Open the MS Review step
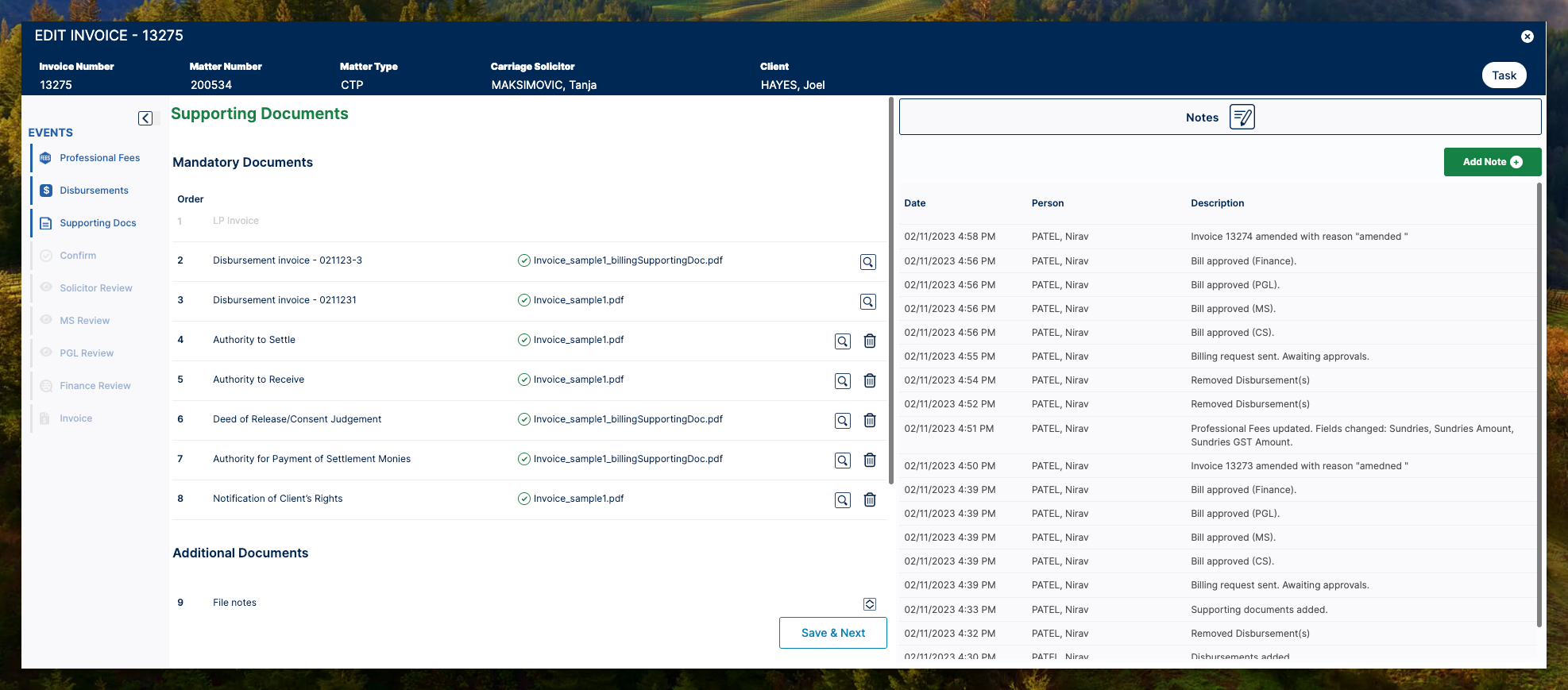Image resolution: width=1568 pixels, height=690 pixels. (85, 321)
